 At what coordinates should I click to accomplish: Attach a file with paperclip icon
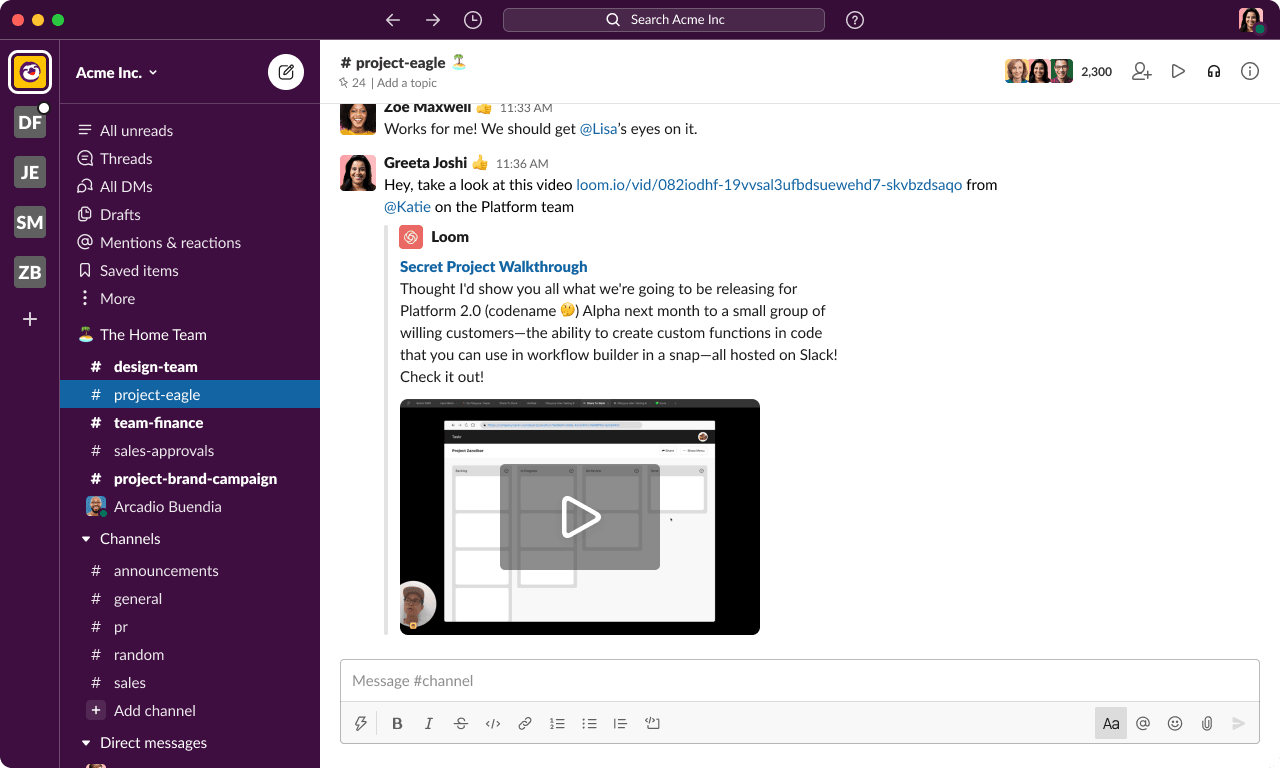click(1207, 723)
